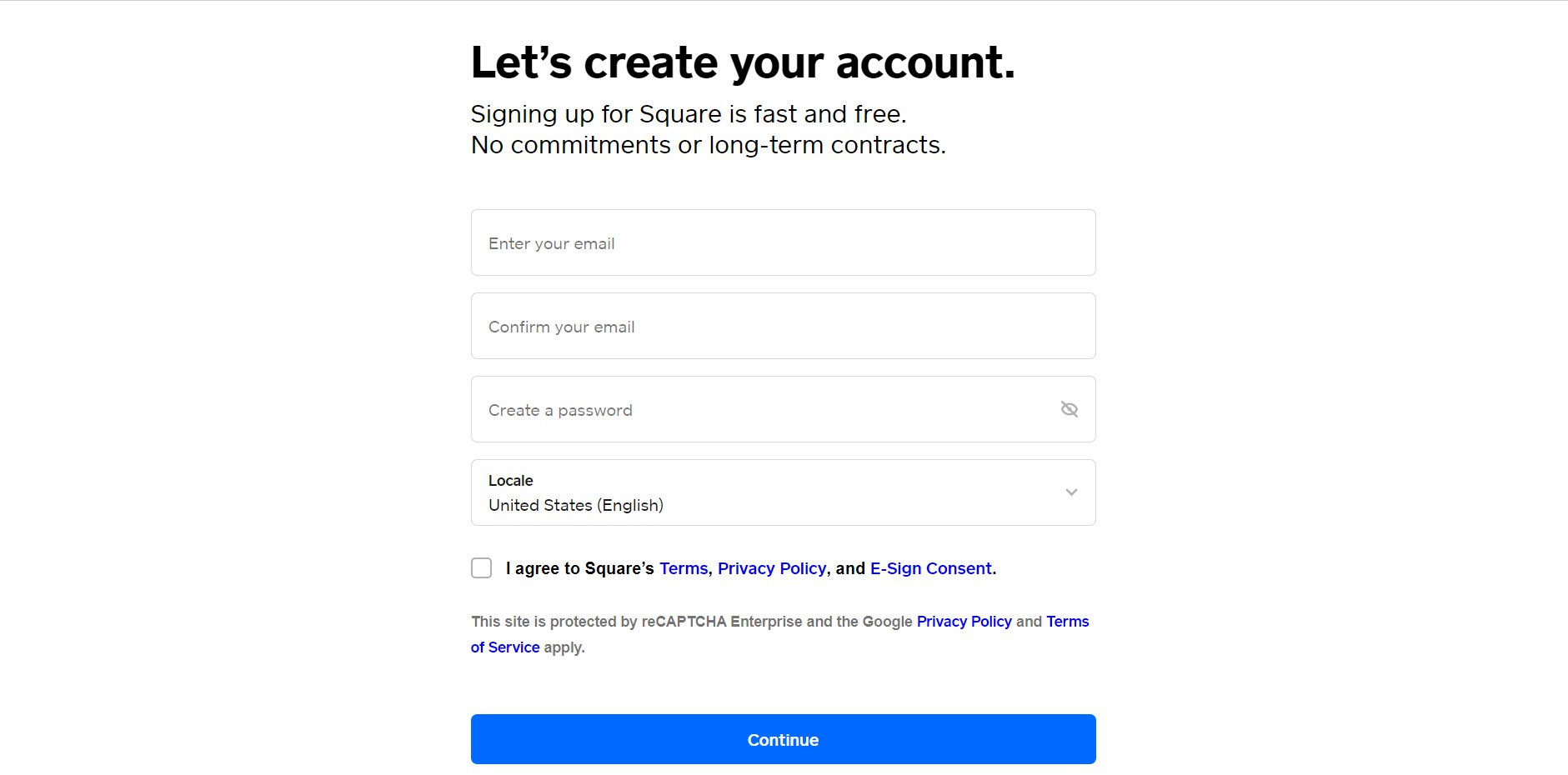Viewport: 1568px width, 775px height.
Task: Toggle password visibility eye icon
Action: (x=1069, y=409)
